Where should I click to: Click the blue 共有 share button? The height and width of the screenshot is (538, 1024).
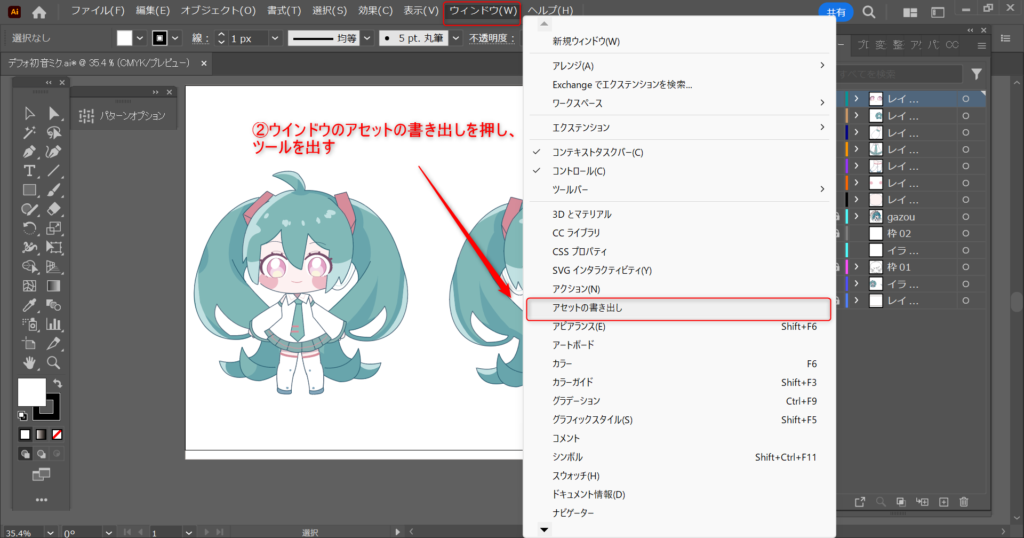tap(835, 11)
